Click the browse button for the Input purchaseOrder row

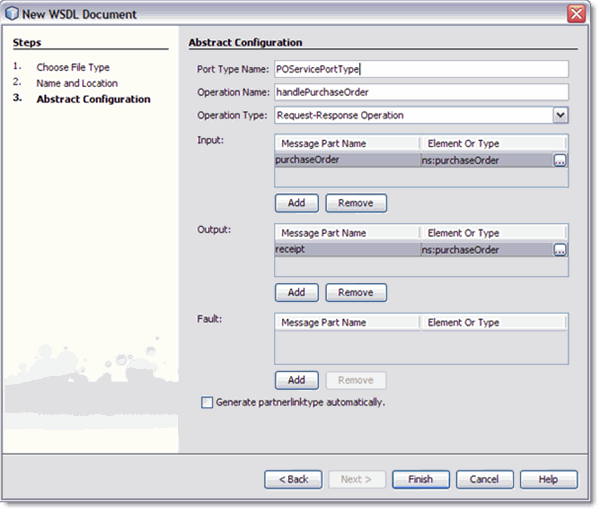(x=559, y=161)
